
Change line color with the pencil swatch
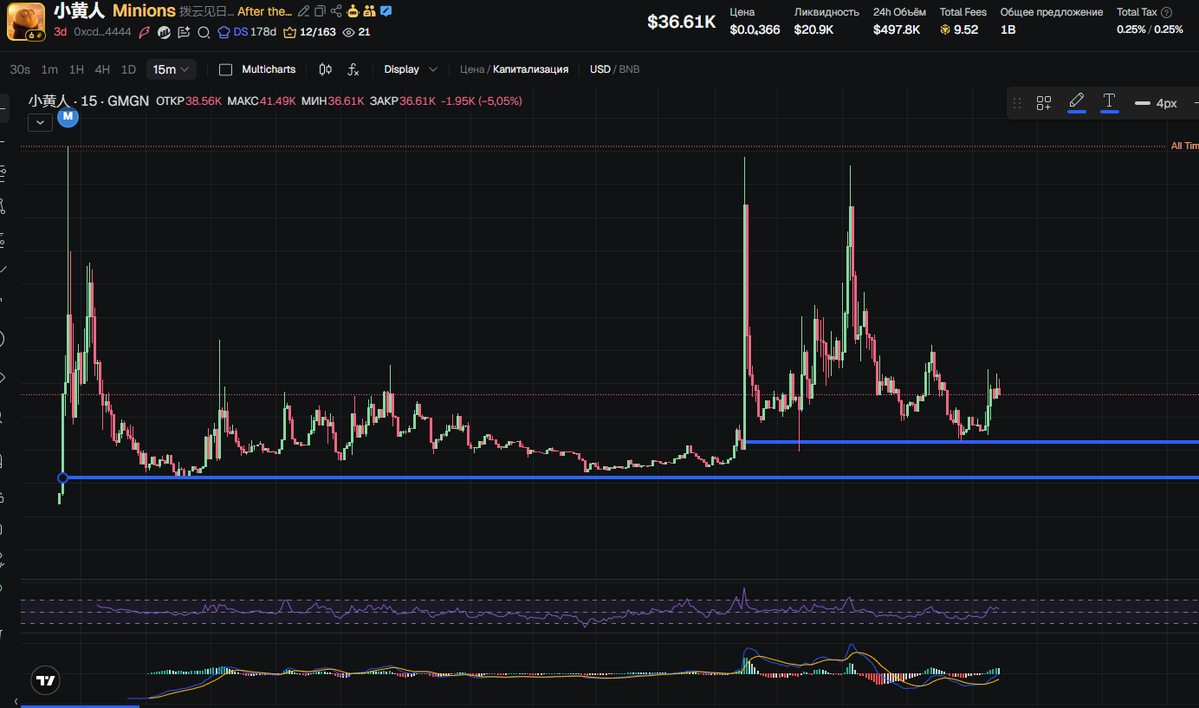pos(1077,102)
